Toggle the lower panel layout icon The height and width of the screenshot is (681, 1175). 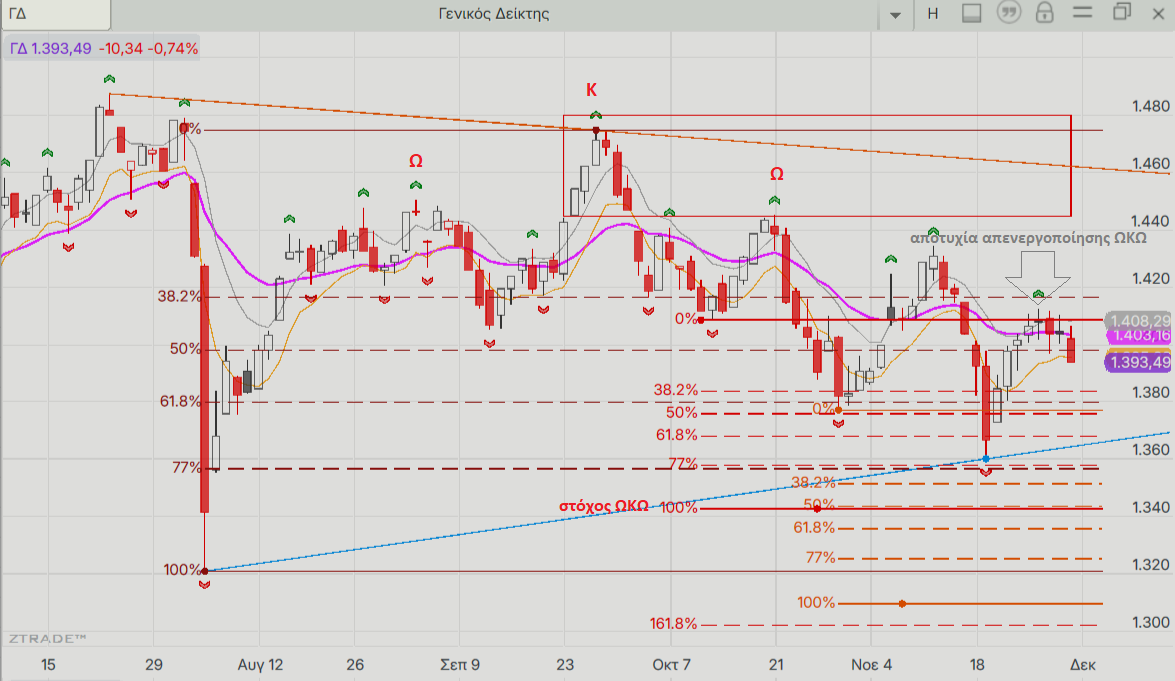click(971, 13)
